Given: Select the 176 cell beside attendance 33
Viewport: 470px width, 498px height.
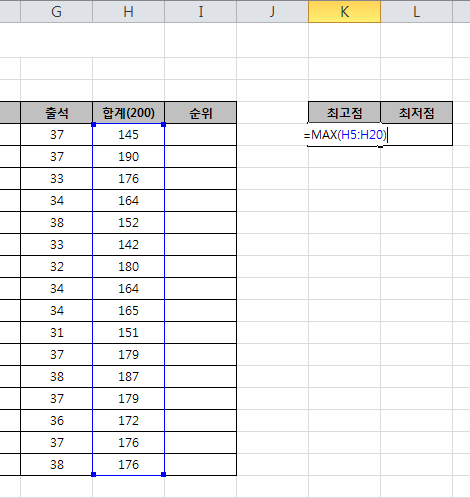Looking at the screenshot, I should click(x=128, y=179).
